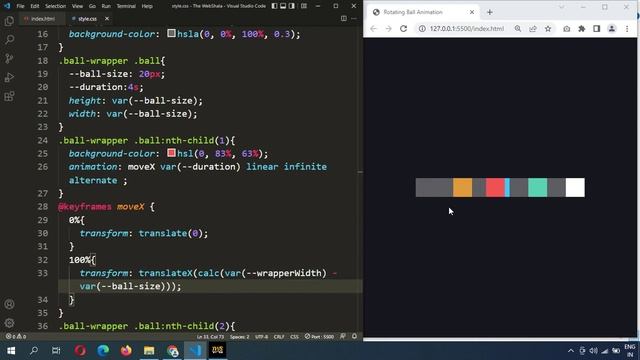Click the editor minimap scrollbar

360,172
